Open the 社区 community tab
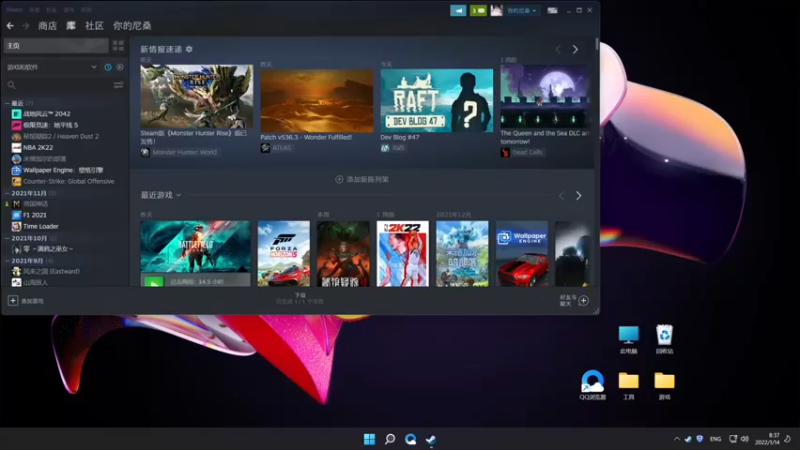The height and width of the screenshot is (450, 800). (94, 26)
